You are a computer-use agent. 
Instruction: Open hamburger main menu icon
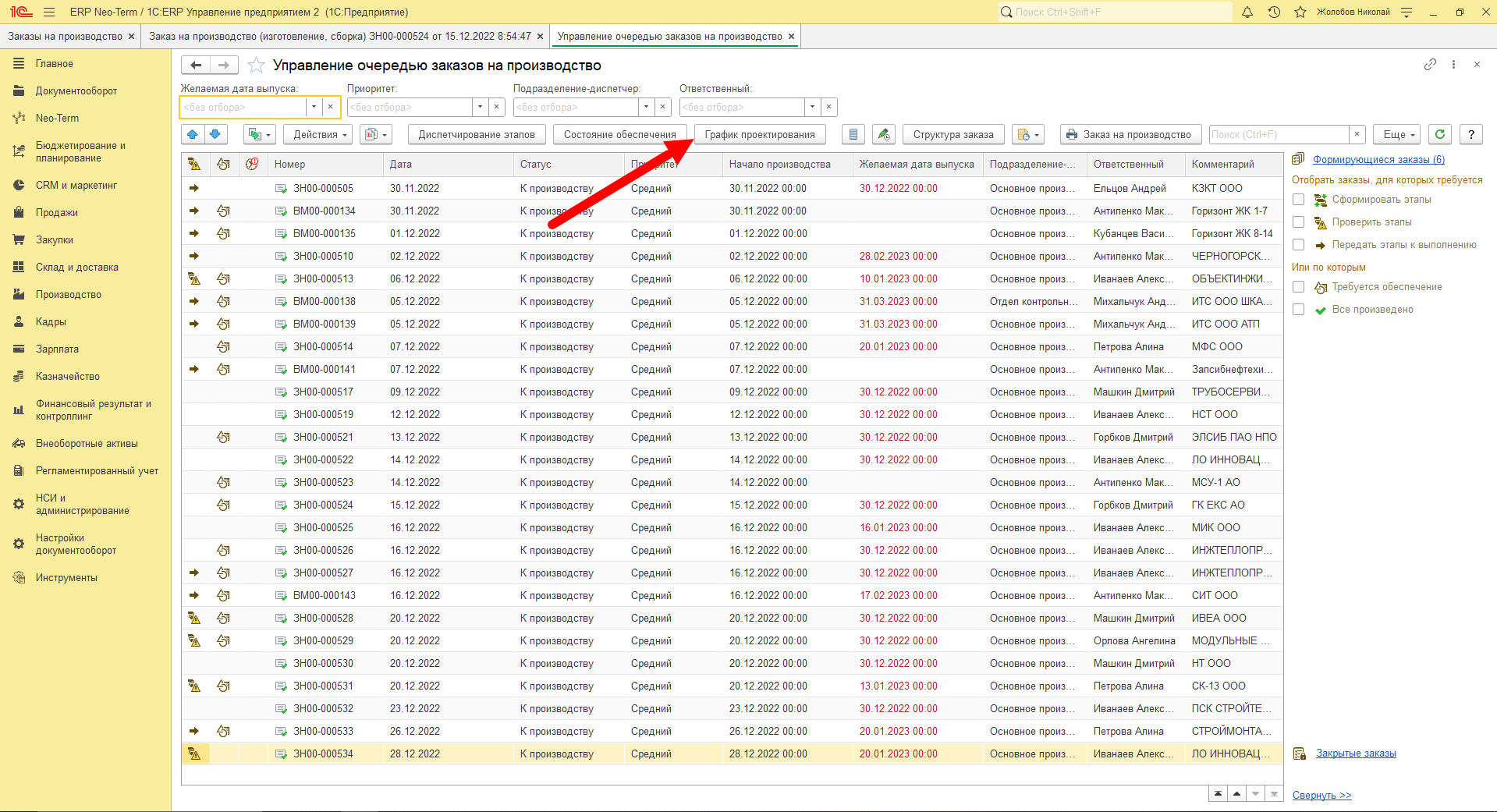pos(49,12)
